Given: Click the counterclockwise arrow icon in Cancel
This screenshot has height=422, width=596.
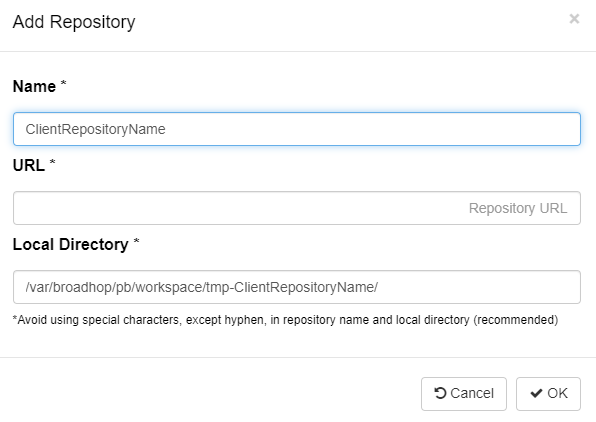Looking at the screenshot, I should click(x=440, y=393).
